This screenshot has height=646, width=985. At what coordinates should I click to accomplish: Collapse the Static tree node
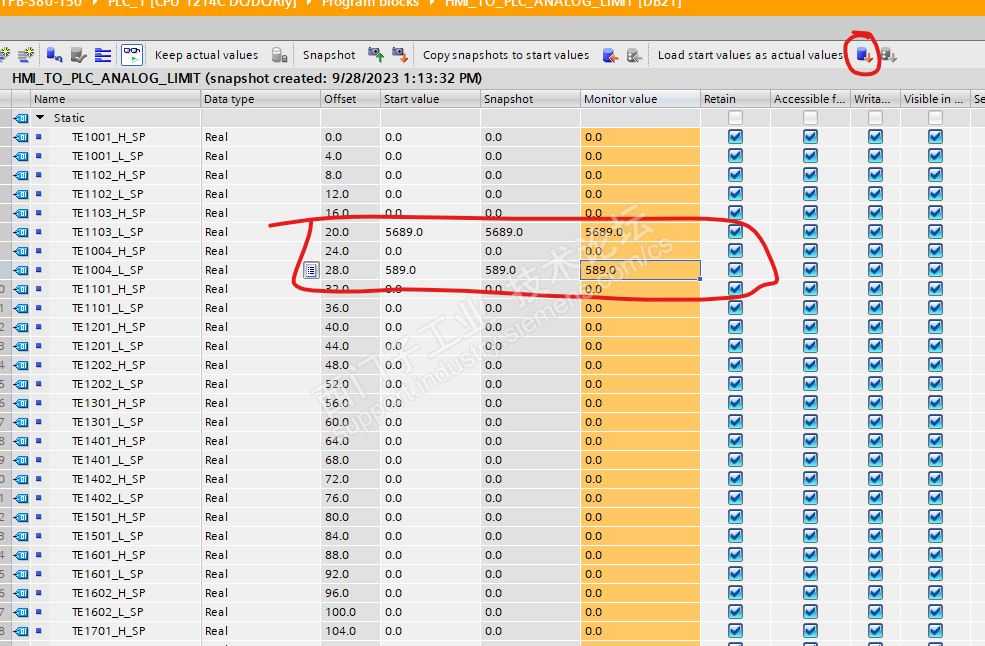40,118
